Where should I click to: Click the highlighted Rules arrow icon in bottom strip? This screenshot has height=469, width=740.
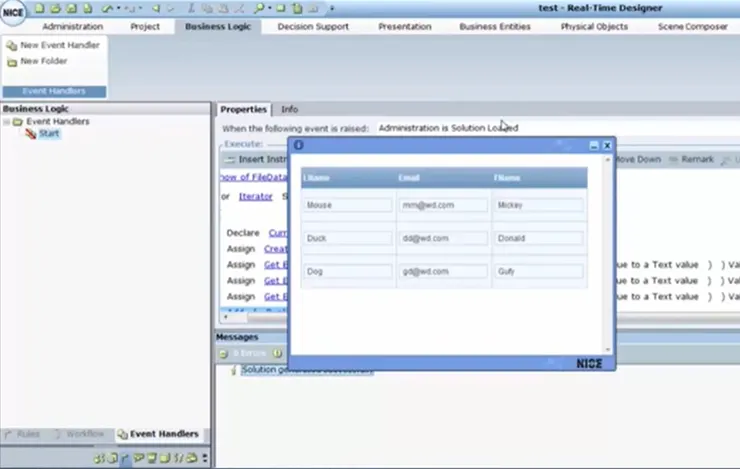(126, 458)
